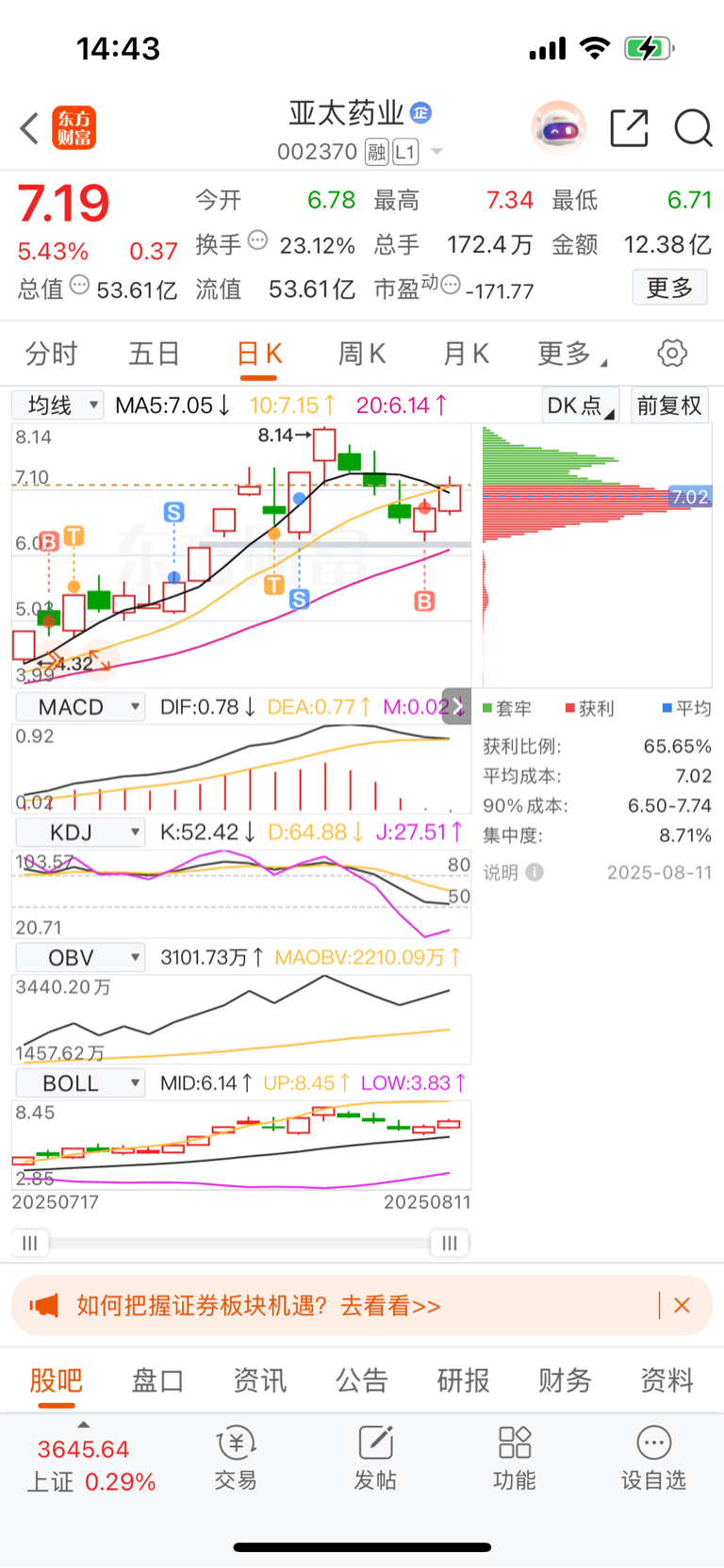Tap the 7.02 average cost label

(x=690, y=497)
